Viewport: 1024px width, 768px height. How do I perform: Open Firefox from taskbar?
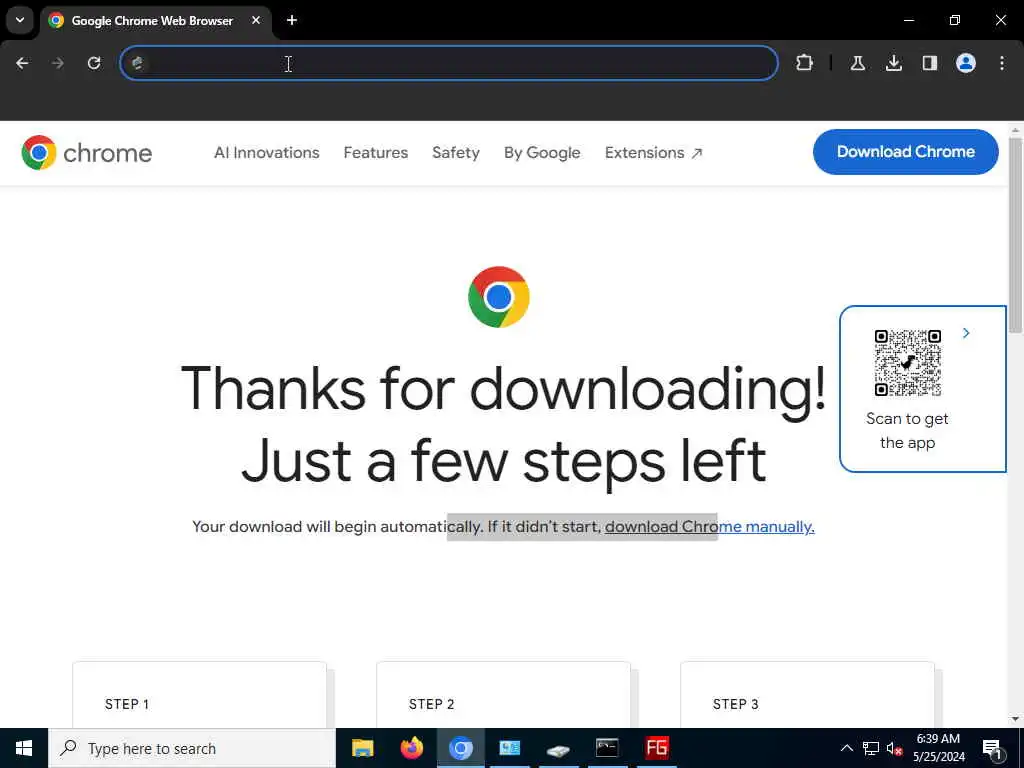[x=411, y=748]
